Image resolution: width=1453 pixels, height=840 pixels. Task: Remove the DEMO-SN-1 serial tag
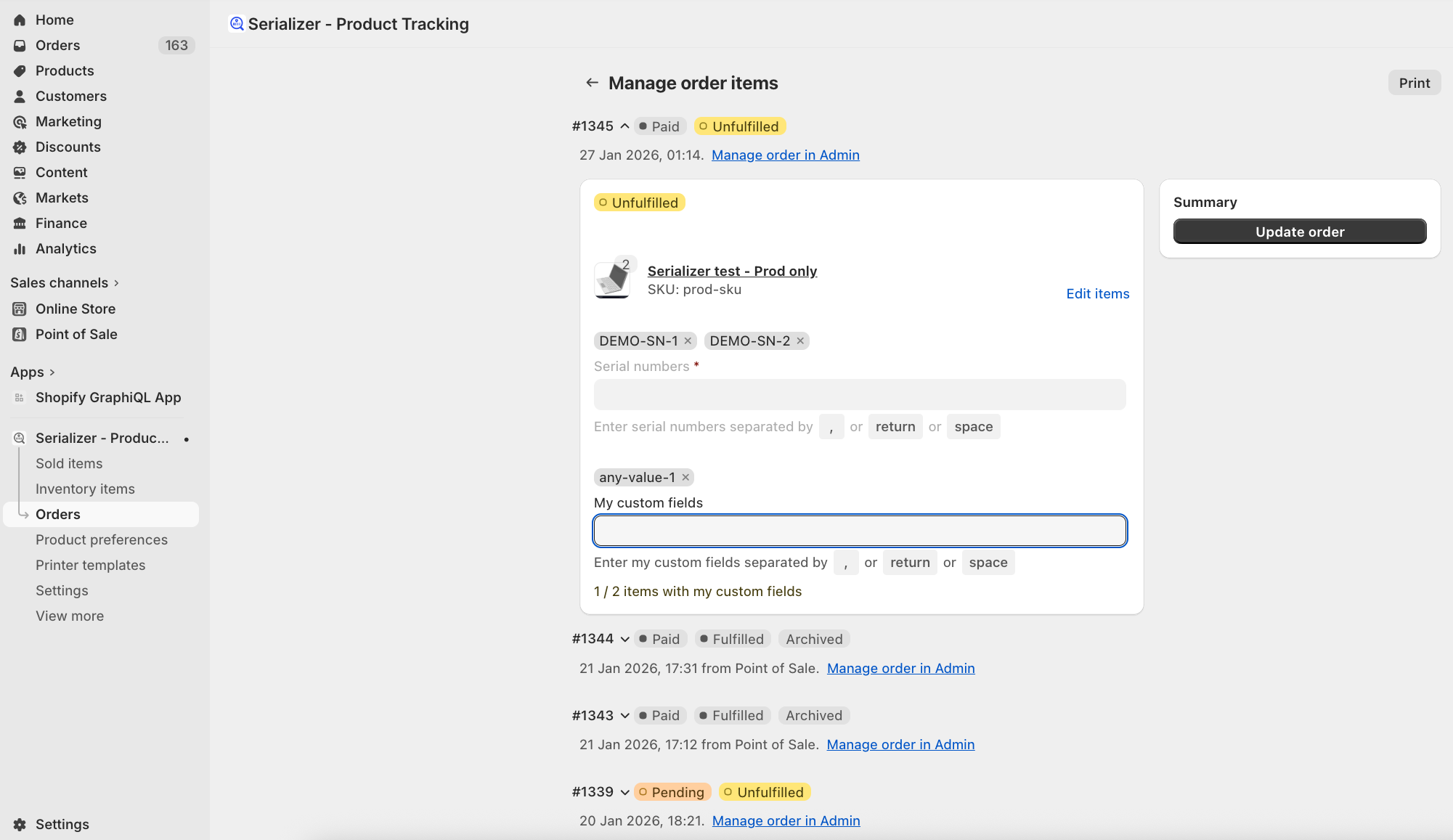(688, 341)
